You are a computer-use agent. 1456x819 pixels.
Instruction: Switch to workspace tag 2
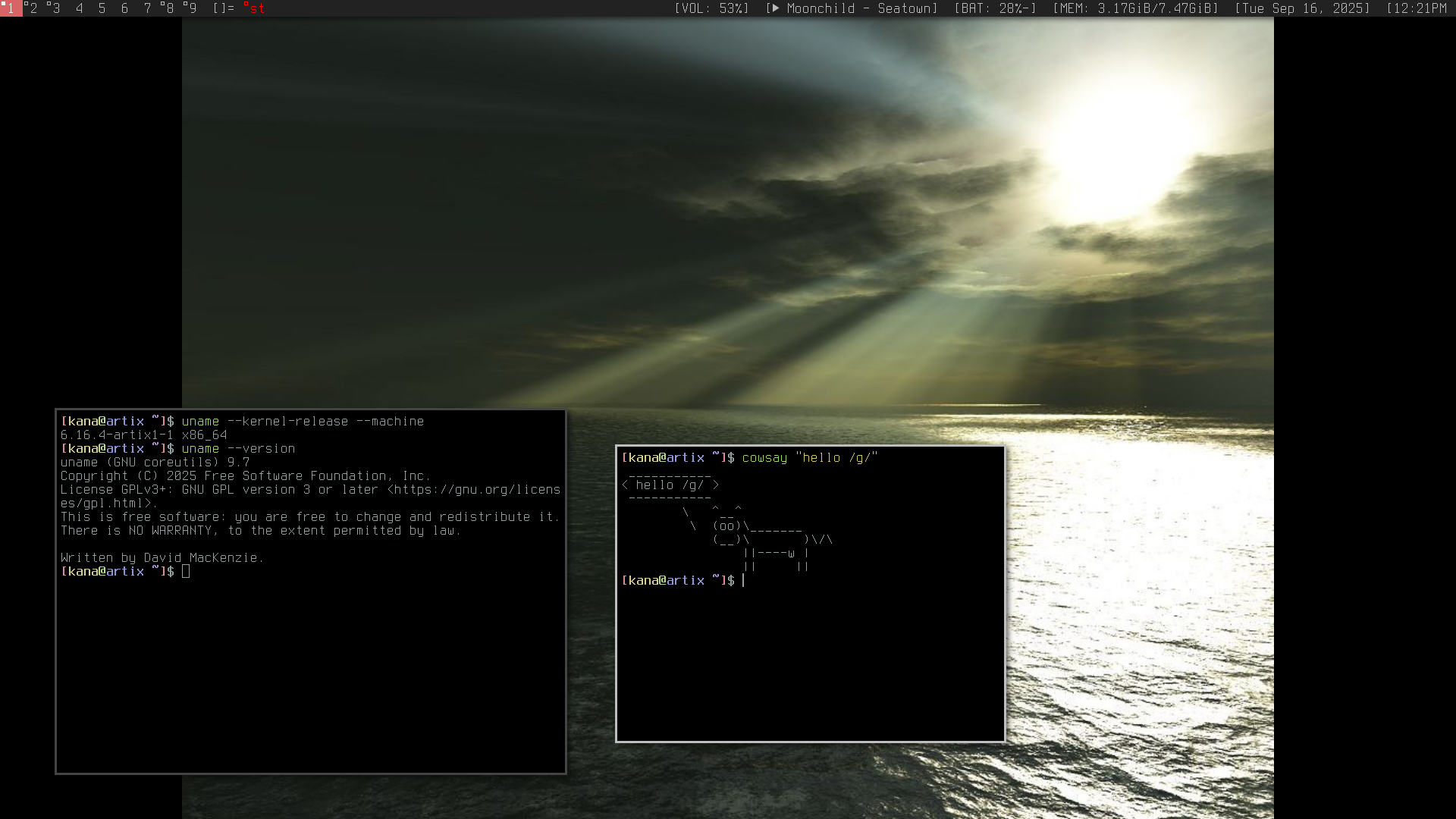(x=33, y=8)
